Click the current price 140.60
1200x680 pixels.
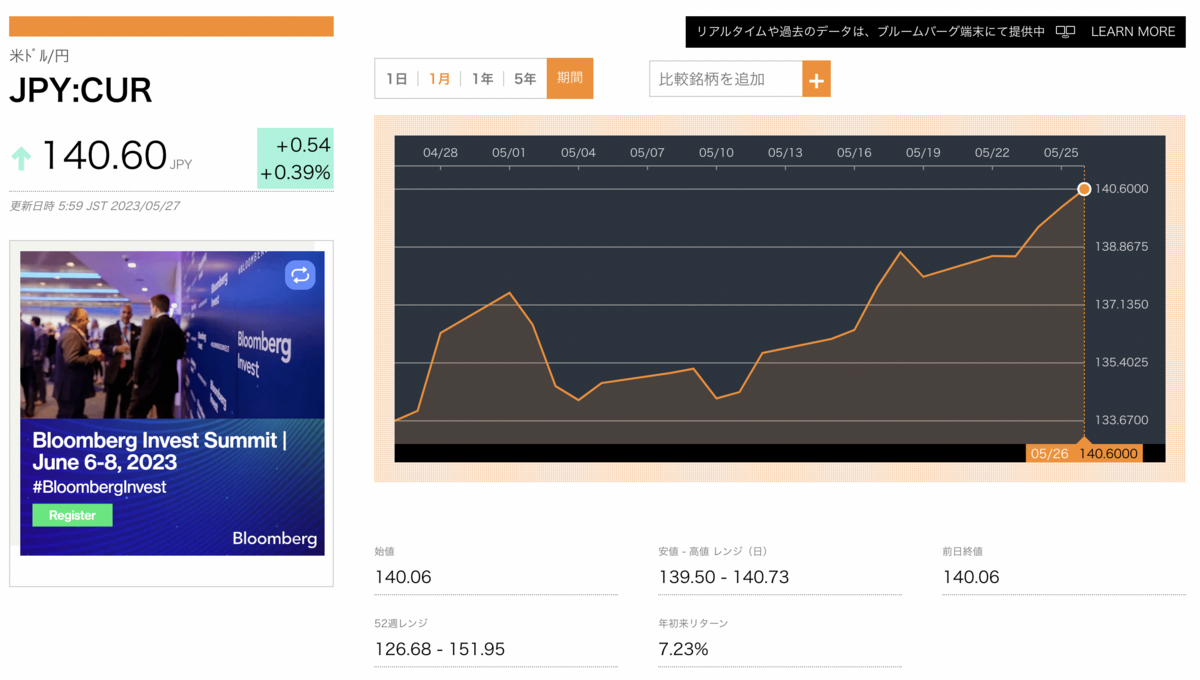point(104,156)
